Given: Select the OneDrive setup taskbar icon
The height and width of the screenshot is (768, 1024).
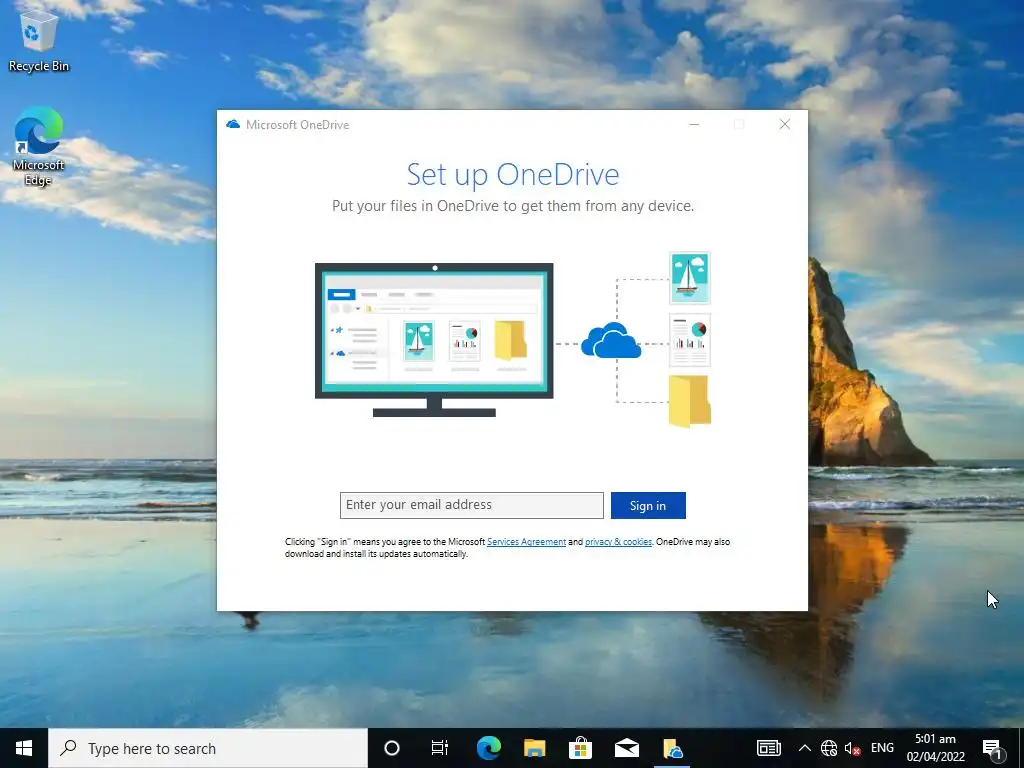Looking at the screenshot, I should [672, 748].
